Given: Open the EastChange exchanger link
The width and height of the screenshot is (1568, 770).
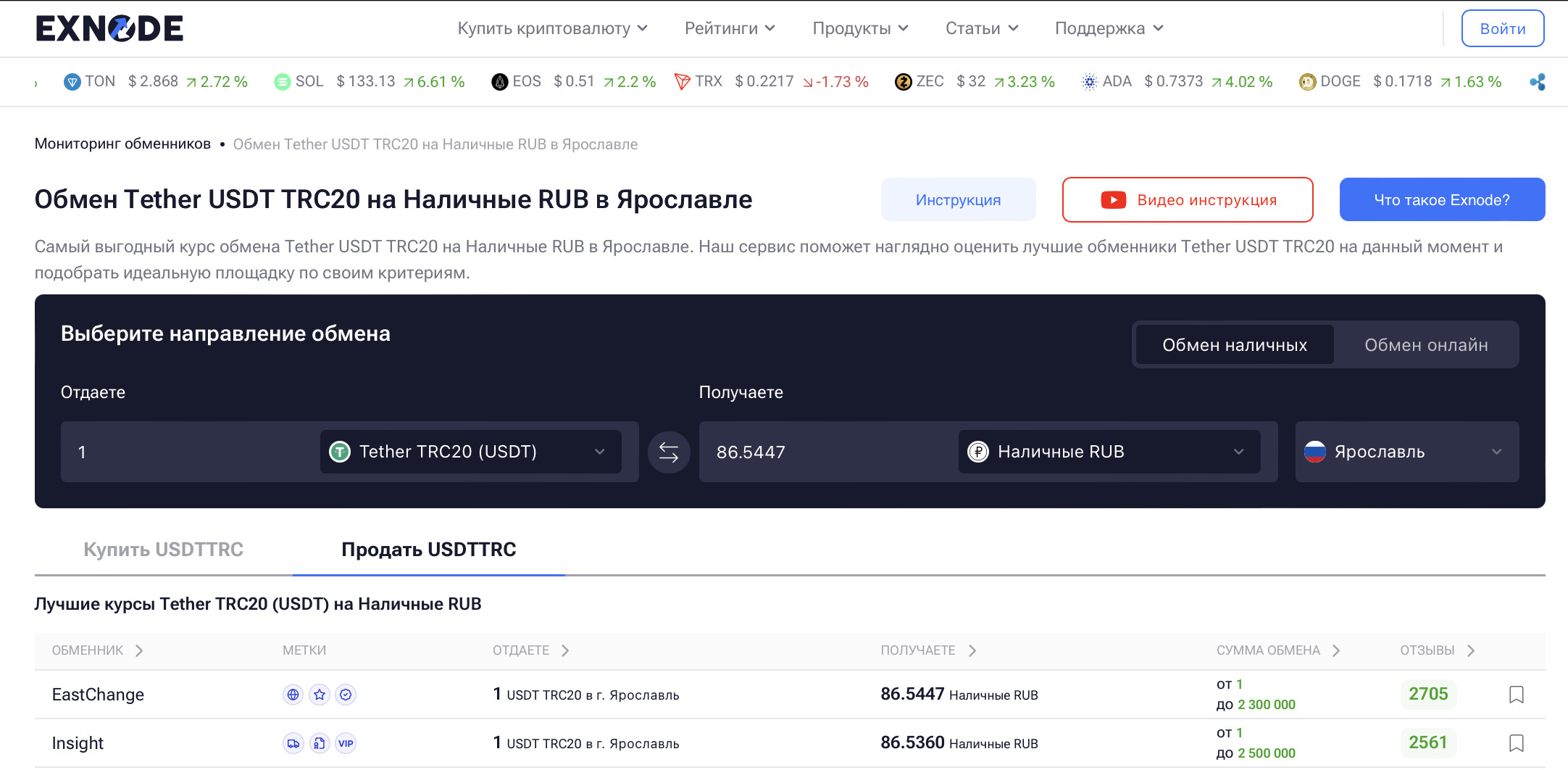Looking at the screenshot, I should [x=98, y=695].
